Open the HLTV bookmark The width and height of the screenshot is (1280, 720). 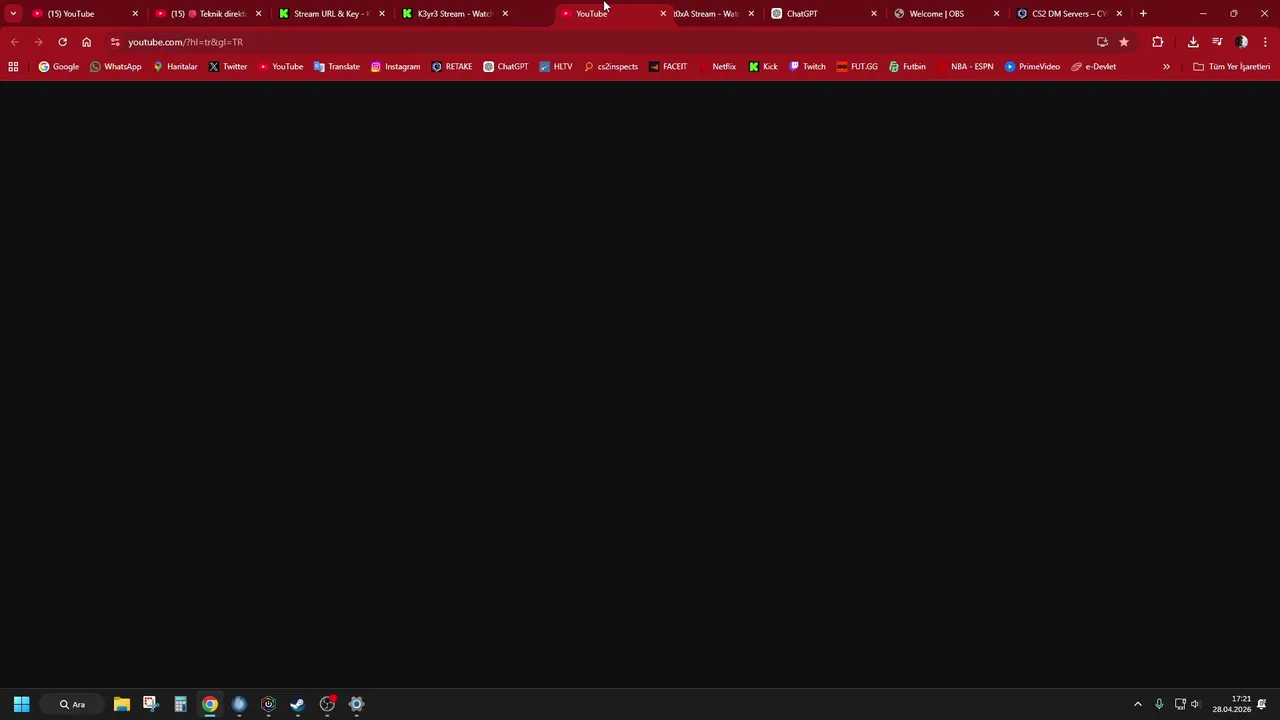[556, 67]
